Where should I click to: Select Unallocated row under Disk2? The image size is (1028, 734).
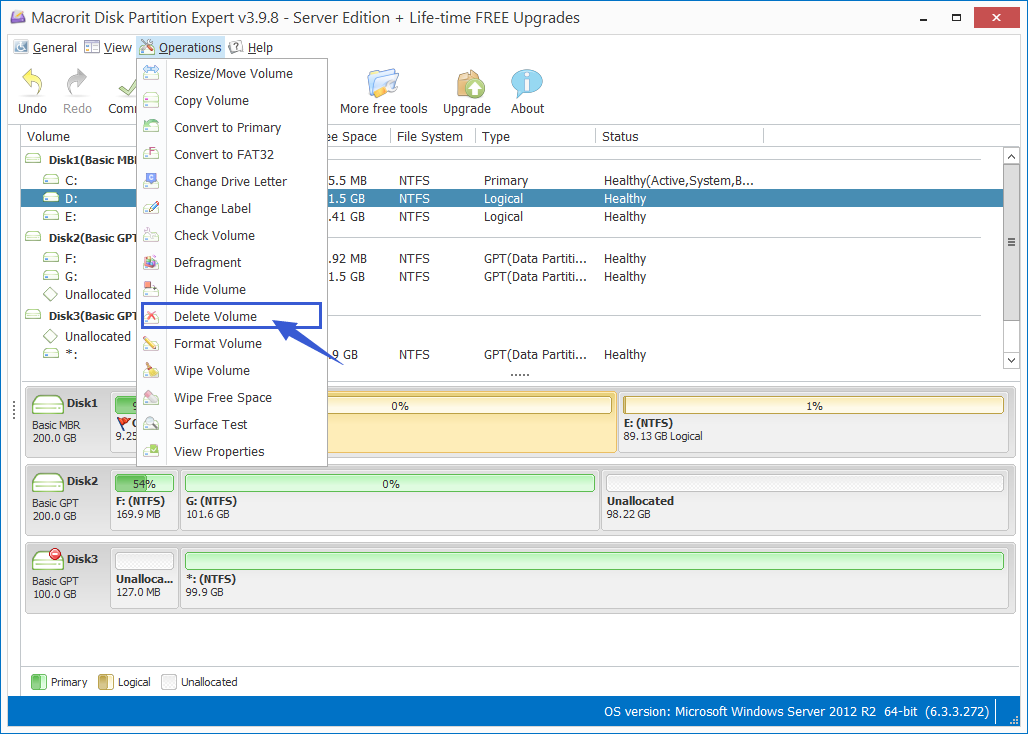512,294
